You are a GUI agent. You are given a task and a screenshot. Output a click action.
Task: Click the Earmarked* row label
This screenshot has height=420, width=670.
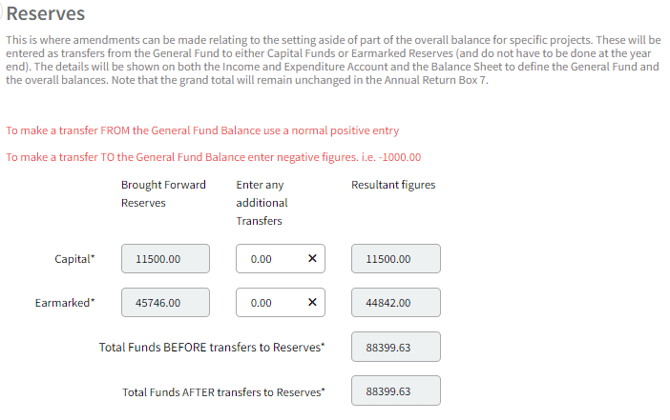(x=65, y=302)
